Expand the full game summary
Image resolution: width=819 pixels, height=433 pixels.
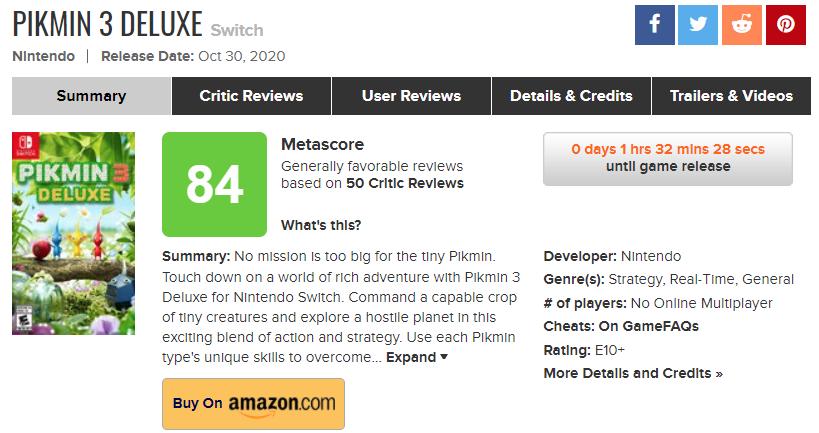pos(417,357)
